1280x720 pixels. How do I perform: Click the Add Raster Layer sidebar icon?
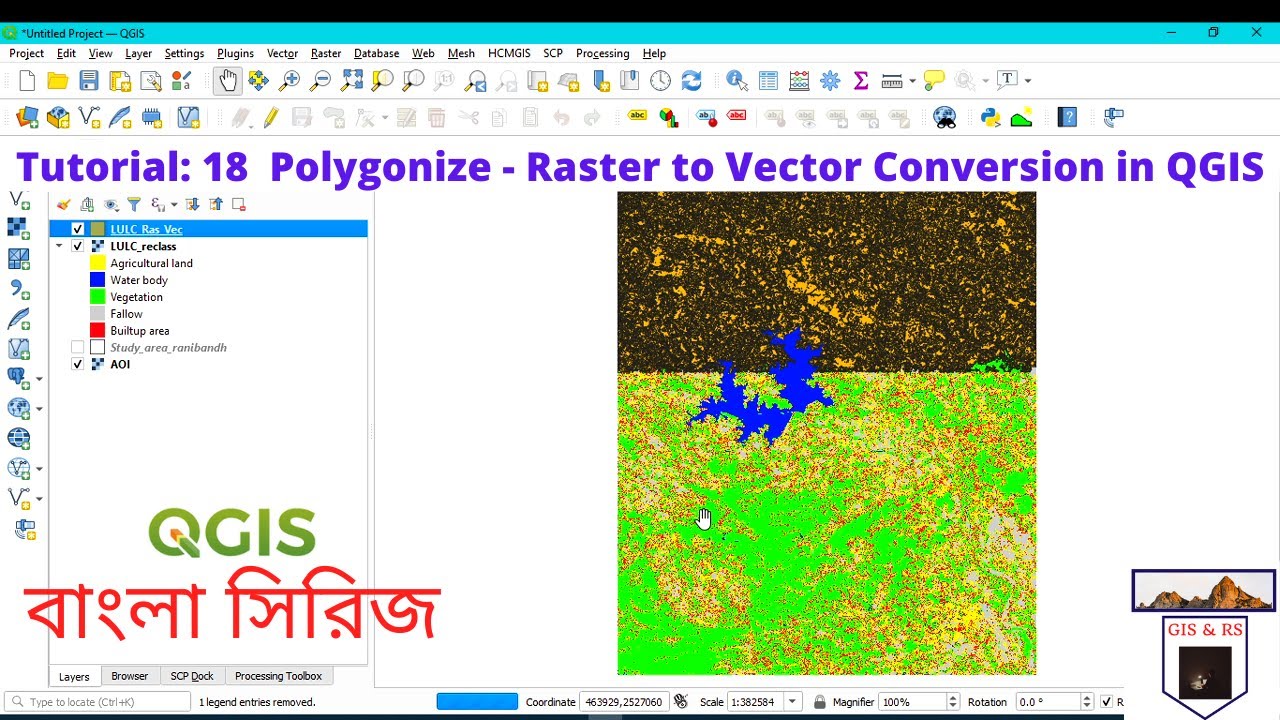pos(19,229)
